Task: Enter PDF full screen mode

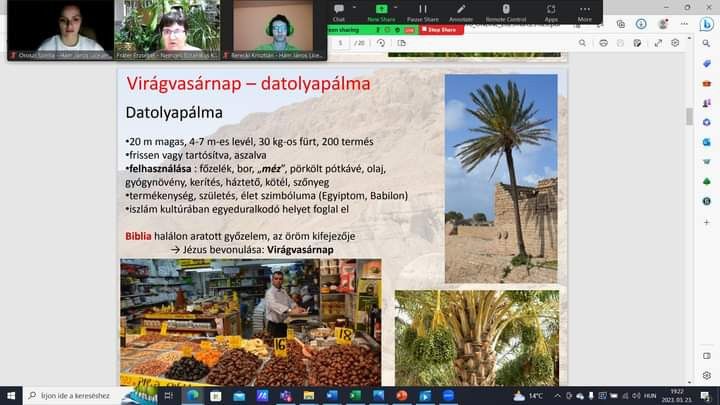Action: [x=657, y=43]
